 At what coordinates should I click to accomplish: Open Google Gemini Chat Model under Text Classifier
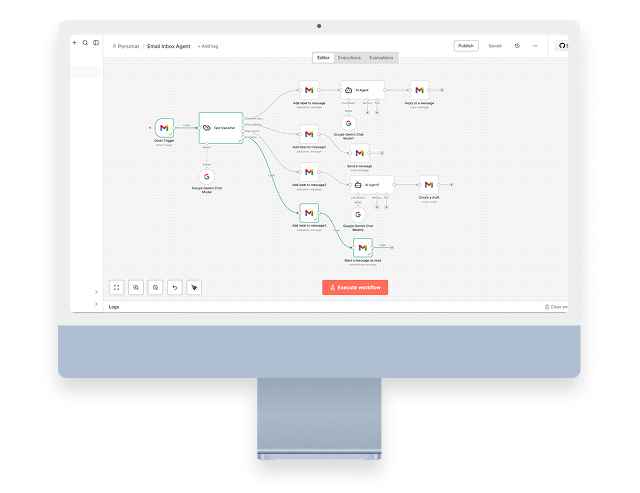[x=207, y=177]
